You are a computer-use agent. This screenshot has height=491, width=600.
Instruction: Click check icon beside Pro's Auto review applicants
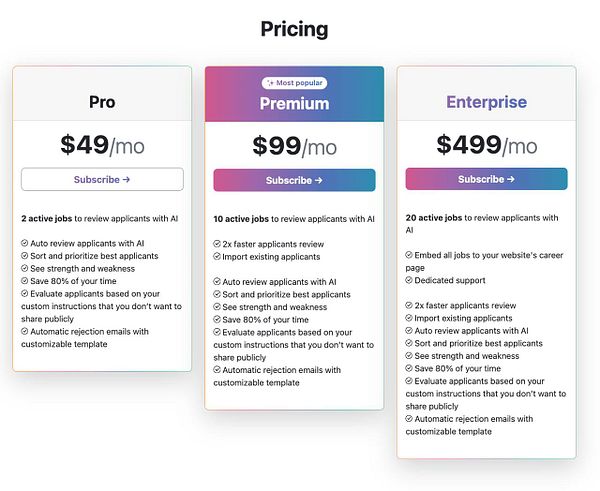pyautogui.click(x=25, y=243)
